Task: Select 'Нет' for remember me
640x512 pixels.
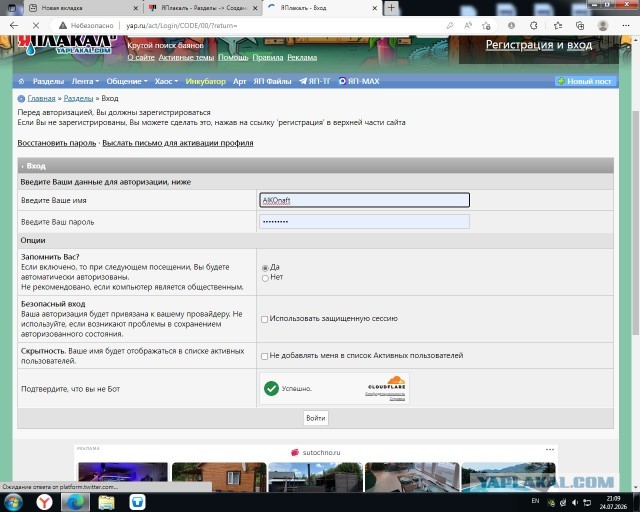Action: pyautogui.click(x=265, y=278)
